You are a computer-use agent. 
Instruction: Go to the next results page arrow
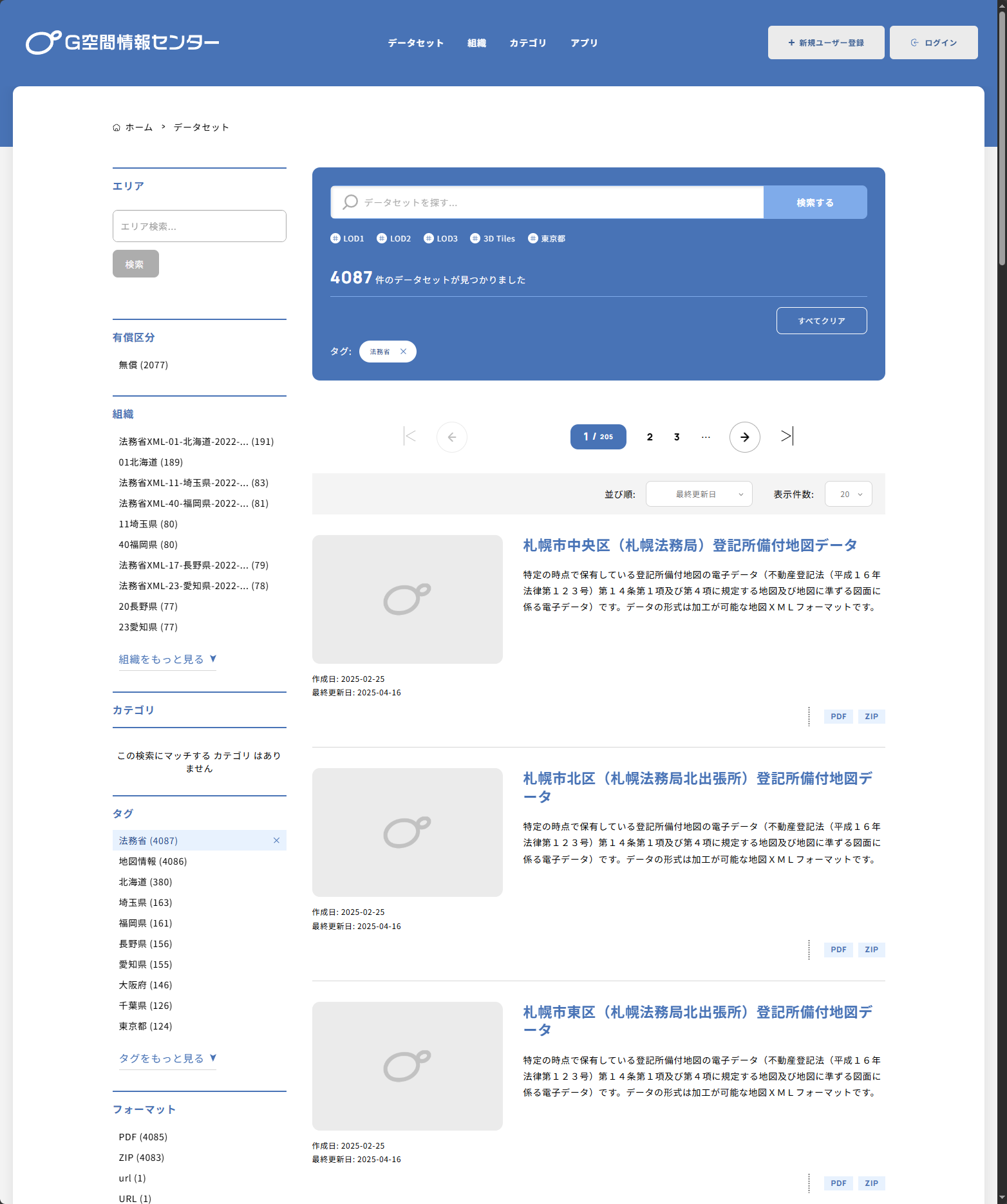tap(744, 437)
